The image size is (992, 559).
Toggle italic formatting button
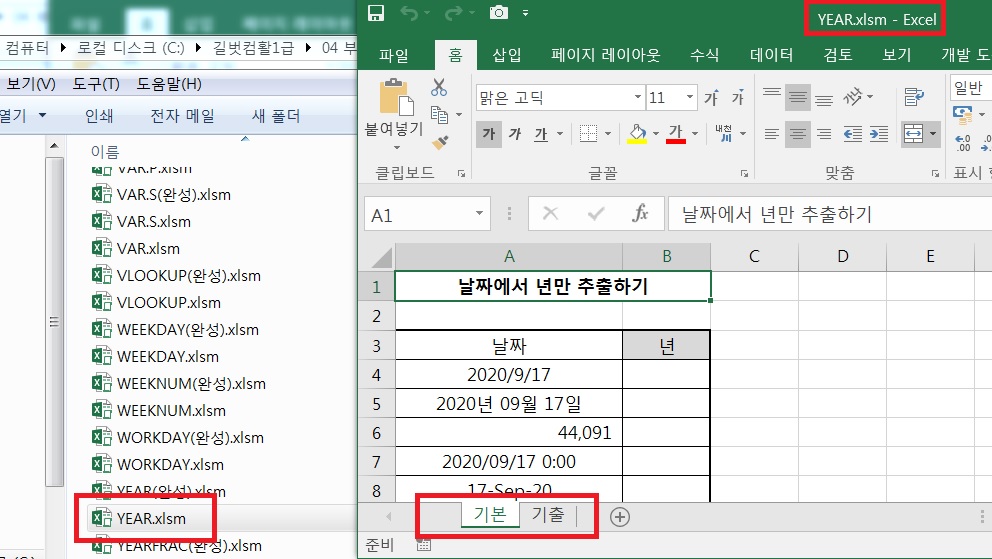514,133
